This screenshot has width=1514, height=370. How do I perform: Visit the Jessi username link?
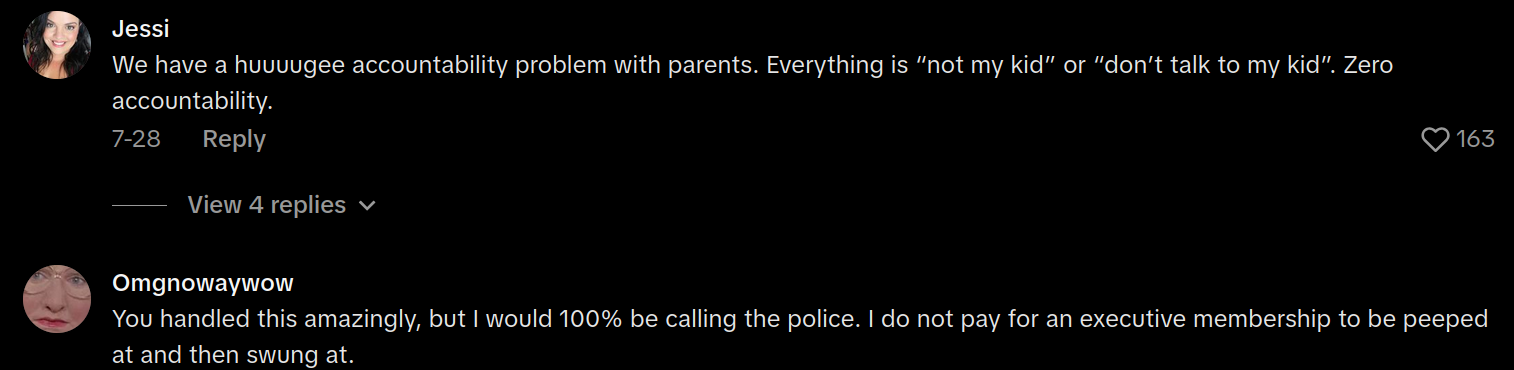tap(140, 28)
